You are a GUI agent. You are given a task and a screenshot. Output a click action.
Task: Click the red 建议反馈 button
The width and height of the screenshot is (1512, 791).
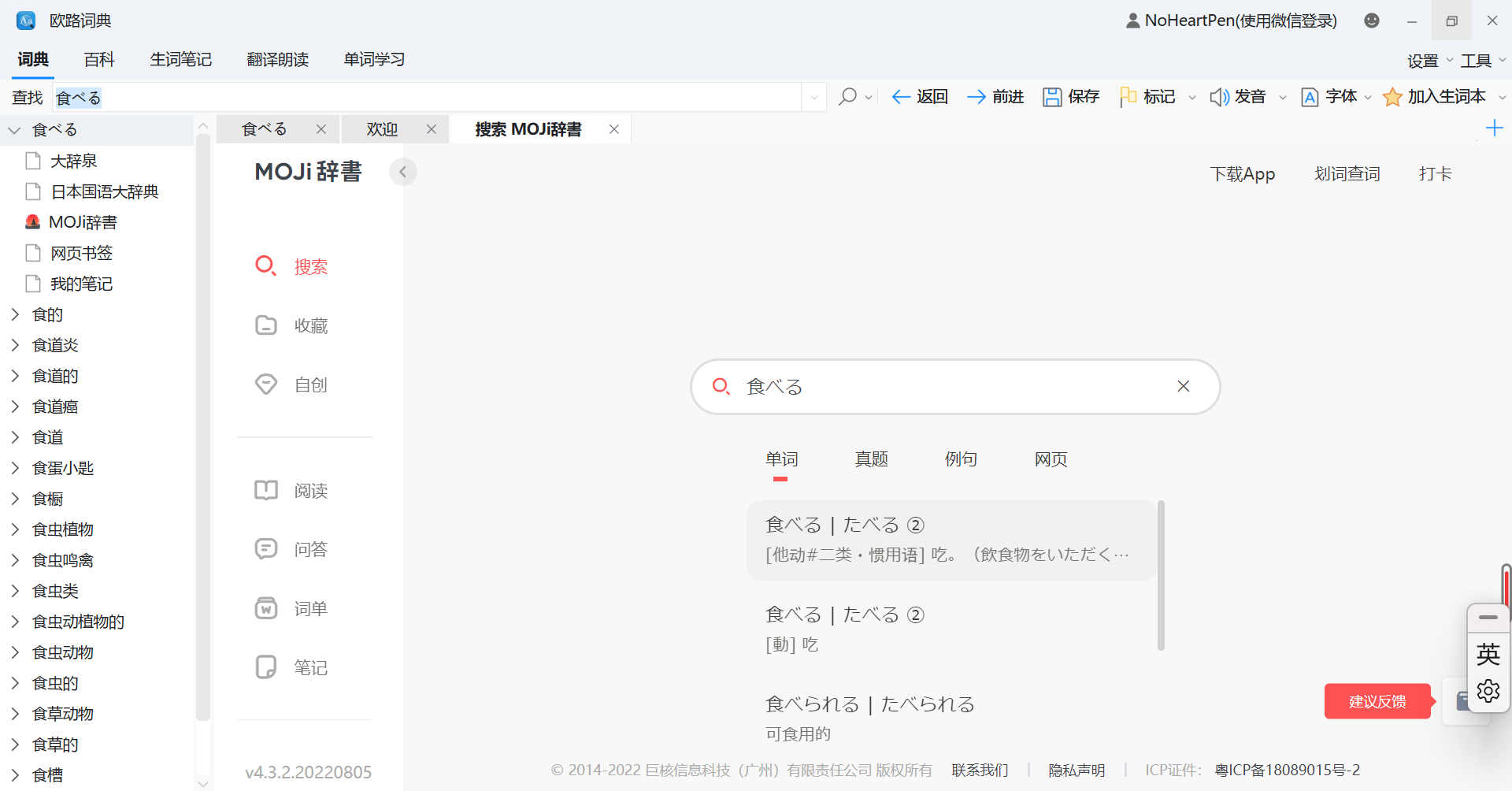1377,701
